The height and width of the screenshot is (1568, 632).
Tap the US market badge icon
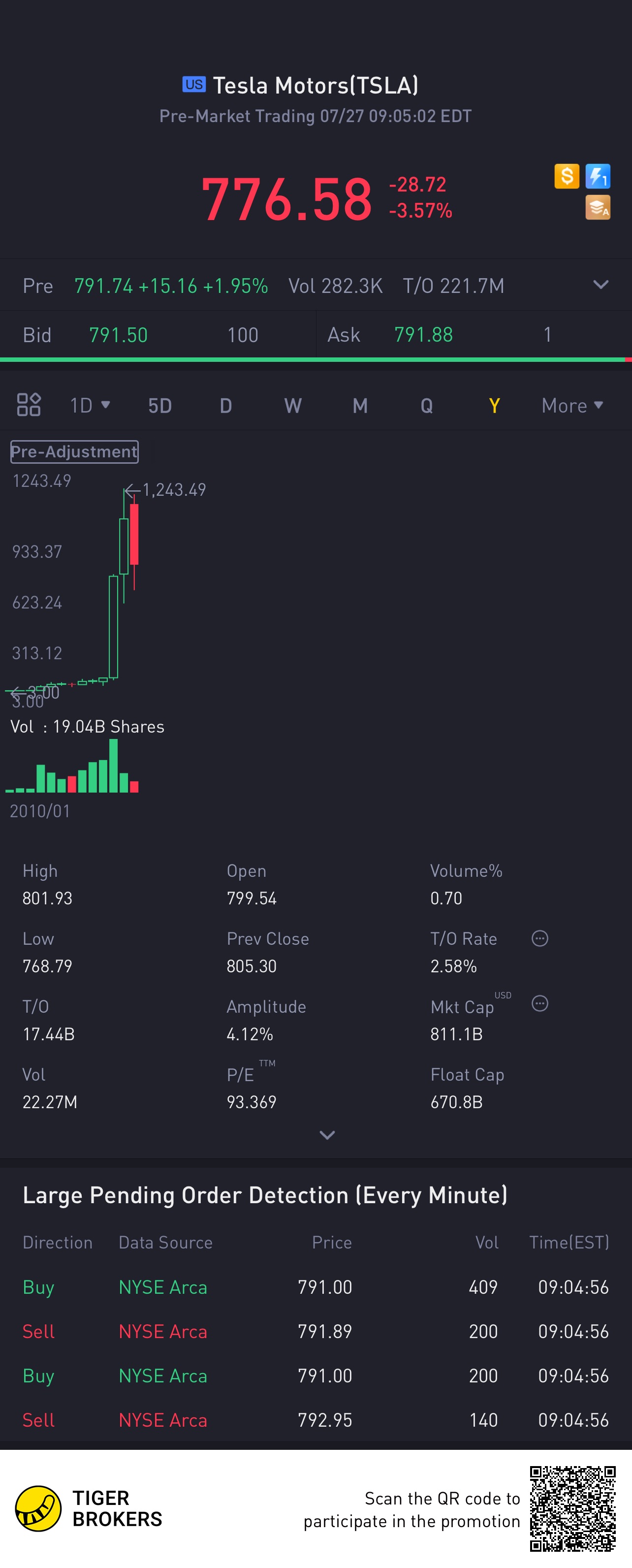pyautogui.click(x=194, y=85)
